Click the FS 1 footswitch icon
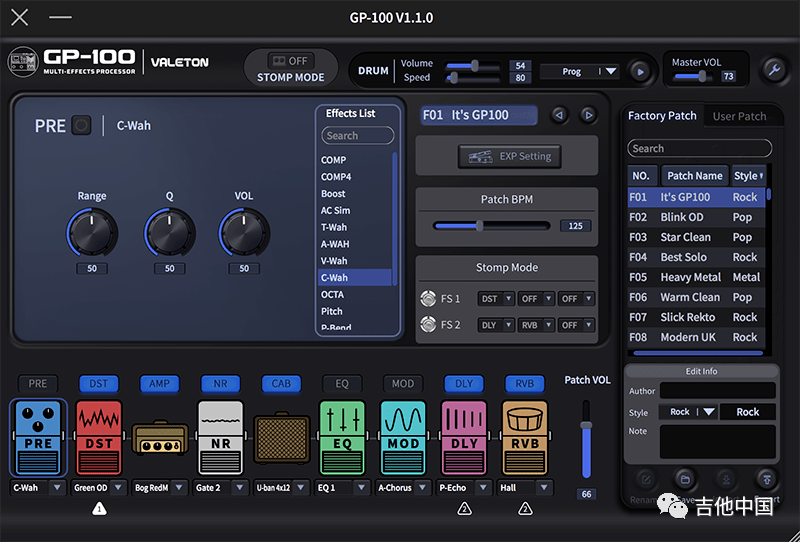 click(x=428, y=299)
